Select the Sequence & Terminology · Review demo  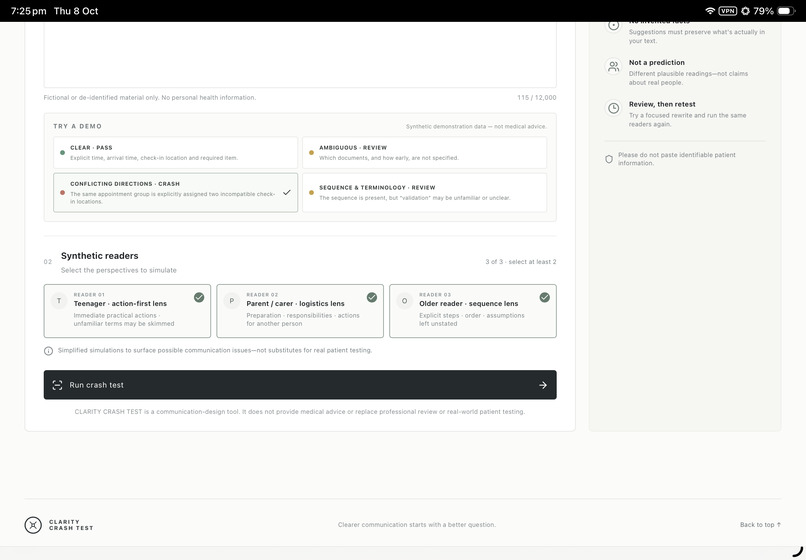coord(424,192)
